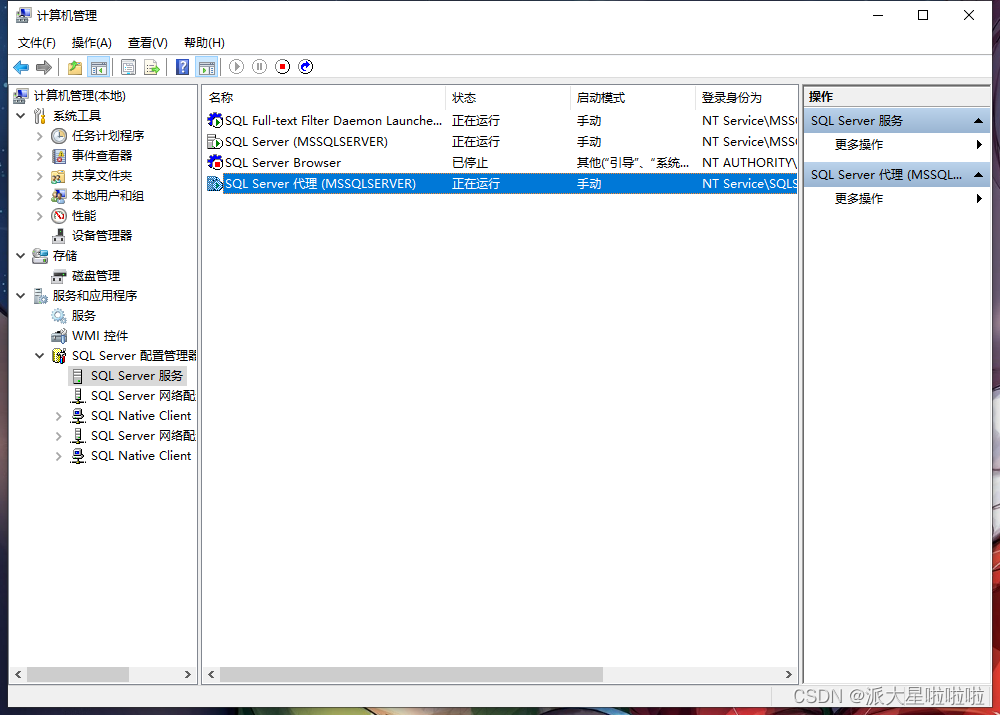Expand the 性能 node arrow
Viewport: 1000px width, 715px height.
click(40, 216)
